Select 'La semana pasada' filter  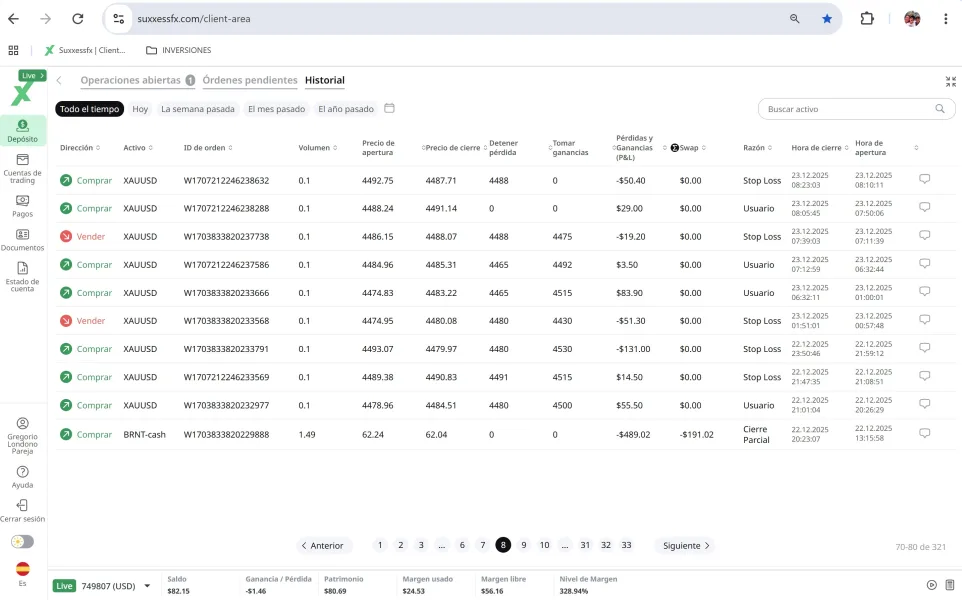click(198, 109)
